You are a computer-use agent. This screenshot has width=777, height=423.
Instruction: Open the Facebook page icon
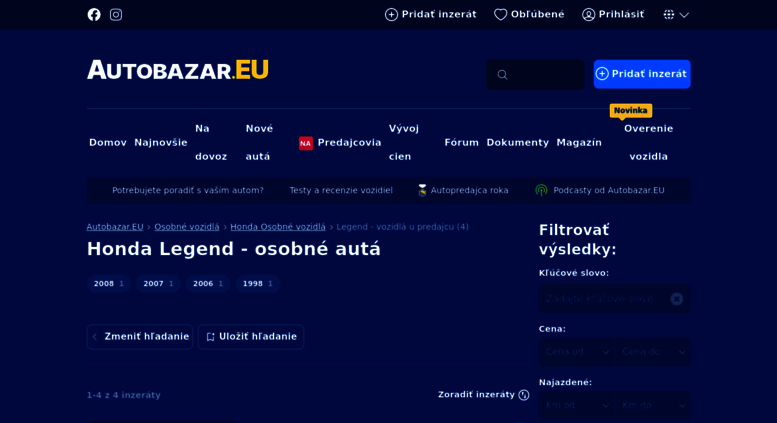tap(94, 15)
